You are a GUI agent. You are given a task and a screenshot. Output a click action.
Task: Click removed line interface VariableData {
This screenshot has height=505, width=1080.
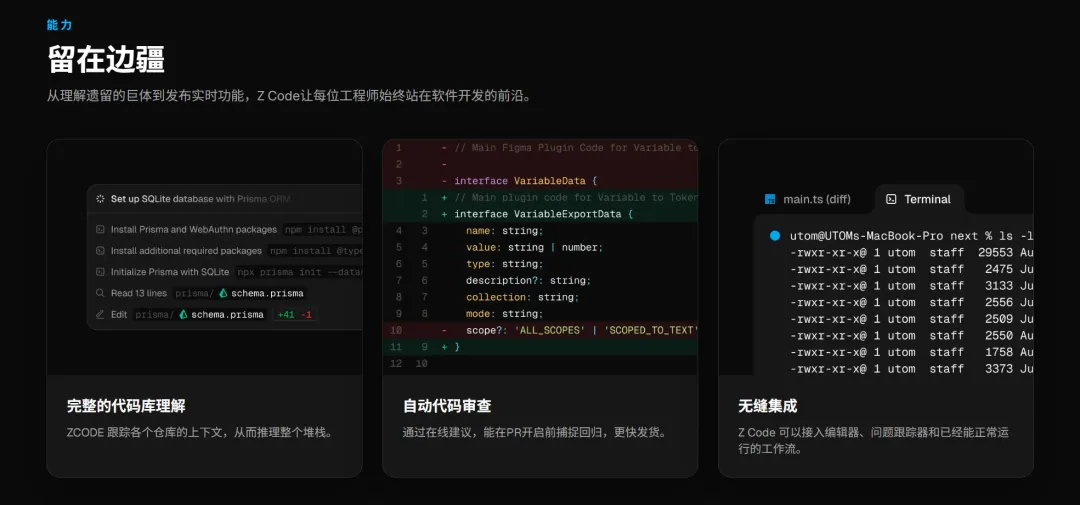tap(540, 181)
